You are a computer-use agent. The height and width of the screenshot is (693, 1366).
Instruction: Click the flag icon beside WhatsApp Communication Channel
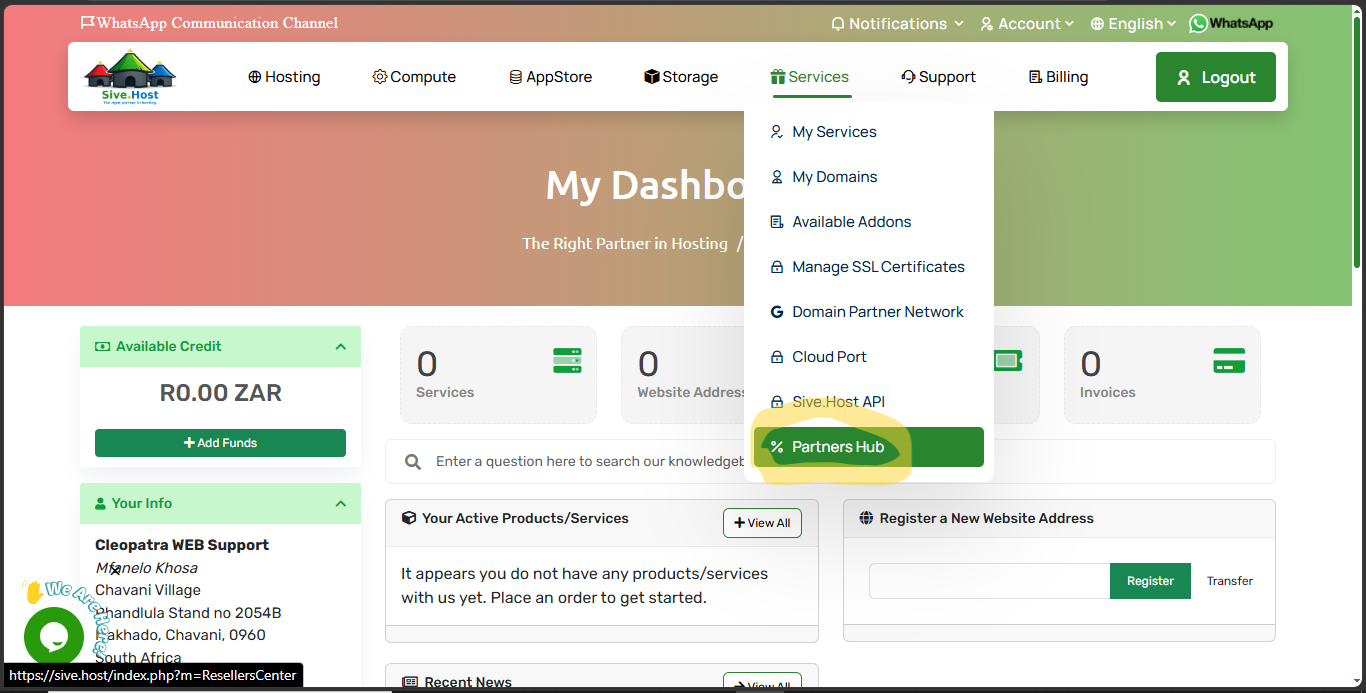(87, 23)
